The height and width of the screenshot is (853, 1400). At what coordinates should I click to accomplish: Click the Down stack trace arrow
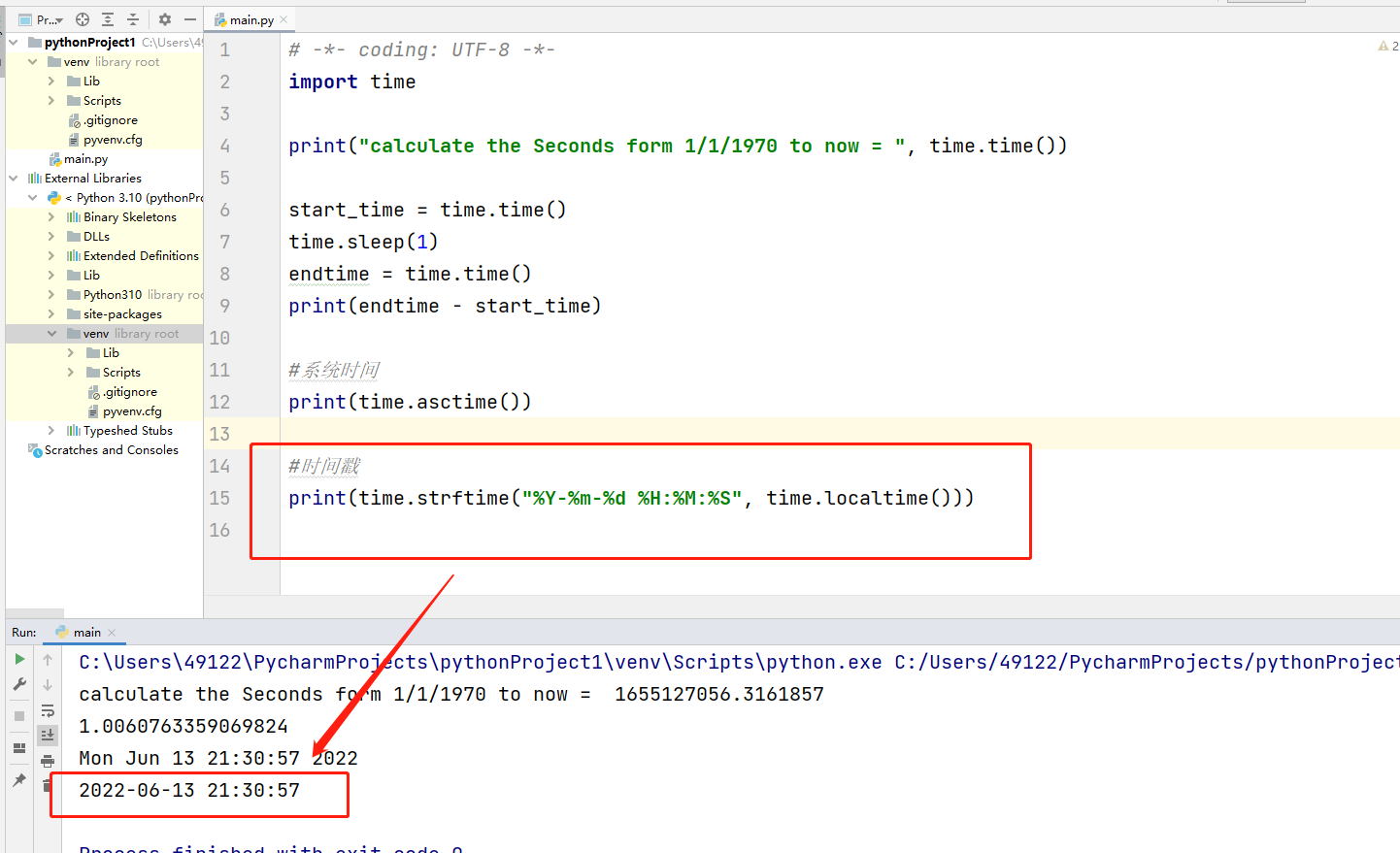(48, 684)
